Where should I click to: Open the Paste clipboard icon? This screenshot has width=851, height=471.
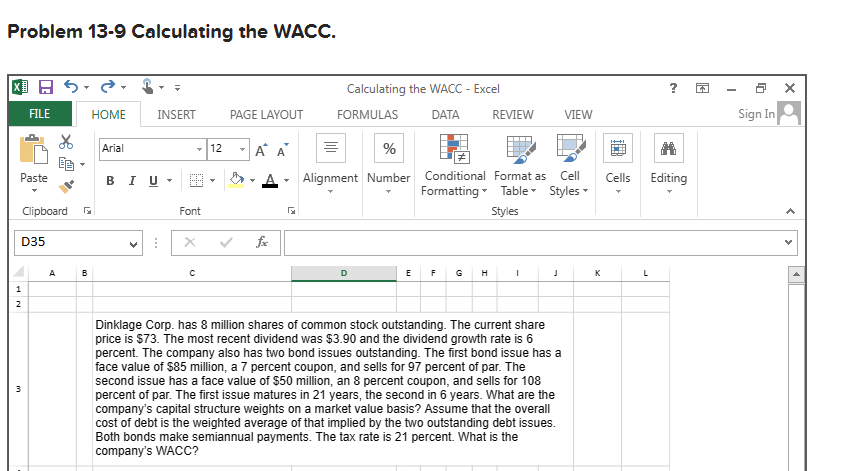(x=34, y=149)
